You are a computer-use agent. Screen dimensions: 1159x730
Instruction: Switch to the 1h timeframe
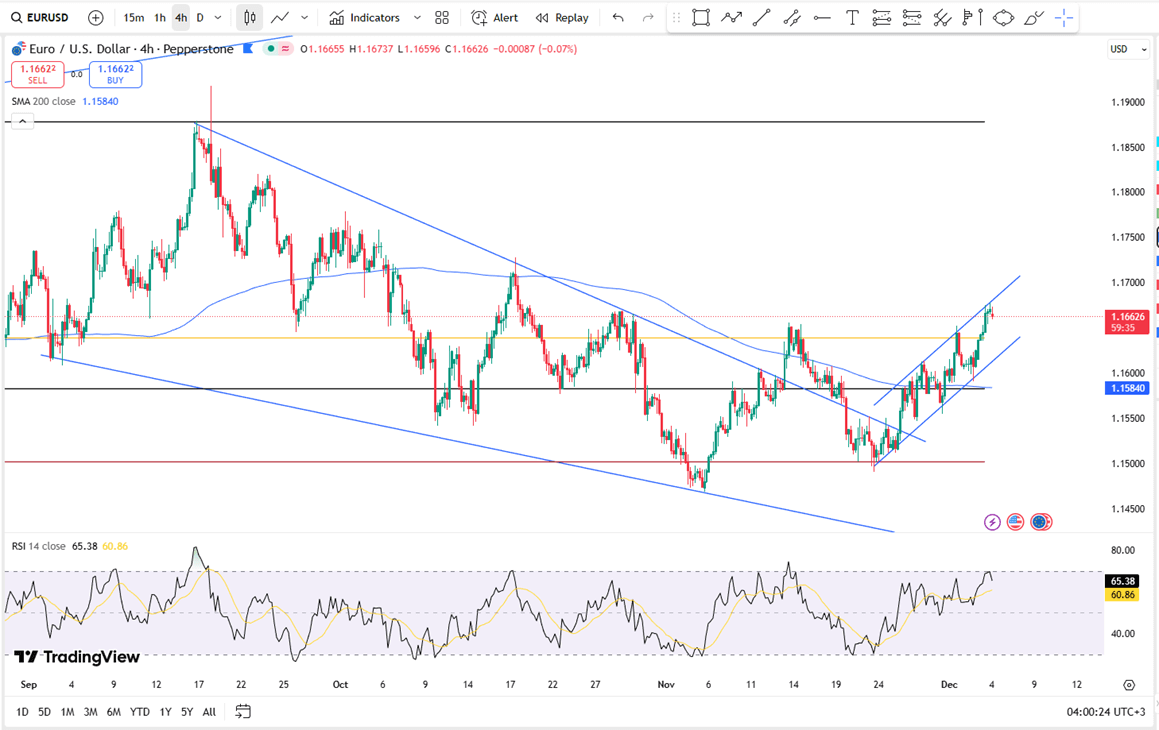coord(159,18)
